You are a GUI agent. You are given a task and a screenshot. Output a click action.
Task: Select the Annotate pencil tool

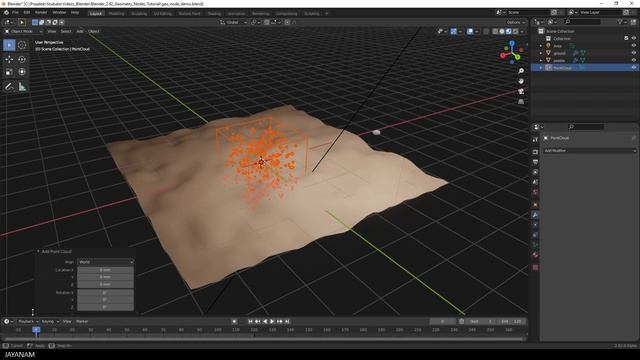pos(9,87)
